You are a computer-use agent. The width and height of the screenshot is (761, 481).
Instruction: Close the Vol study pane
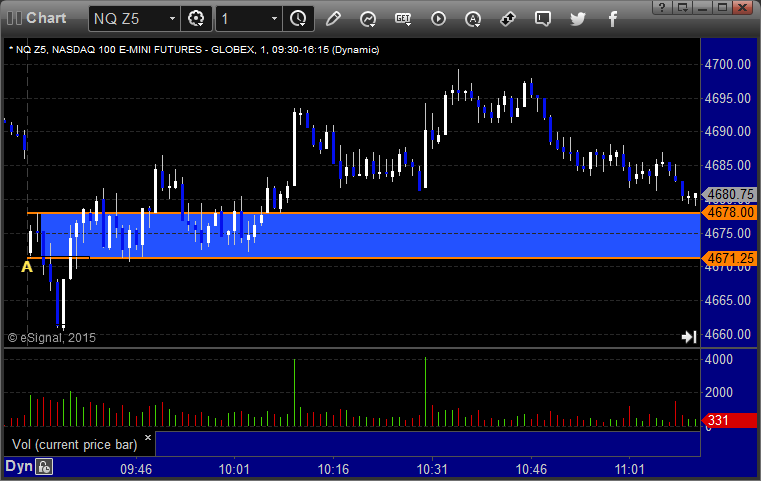148,437
